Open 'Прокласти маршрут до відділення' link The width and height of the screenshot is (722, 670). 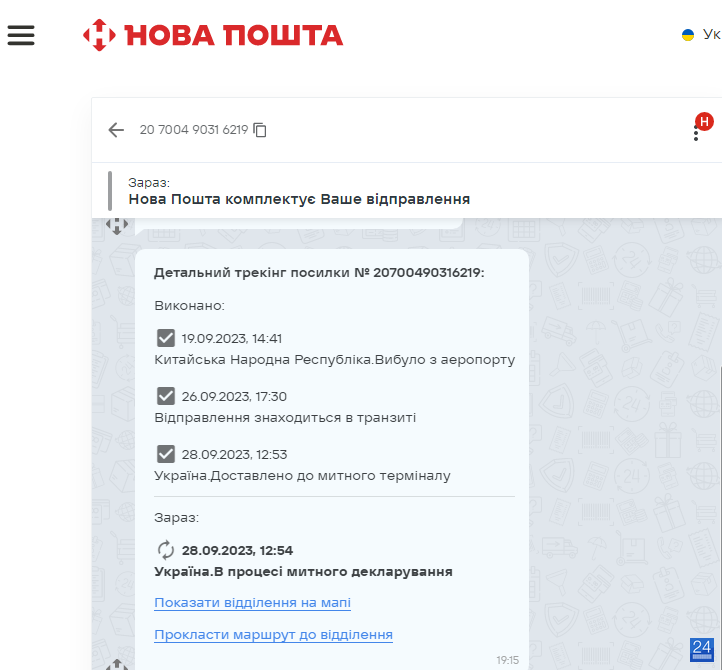tap(274, 635)
